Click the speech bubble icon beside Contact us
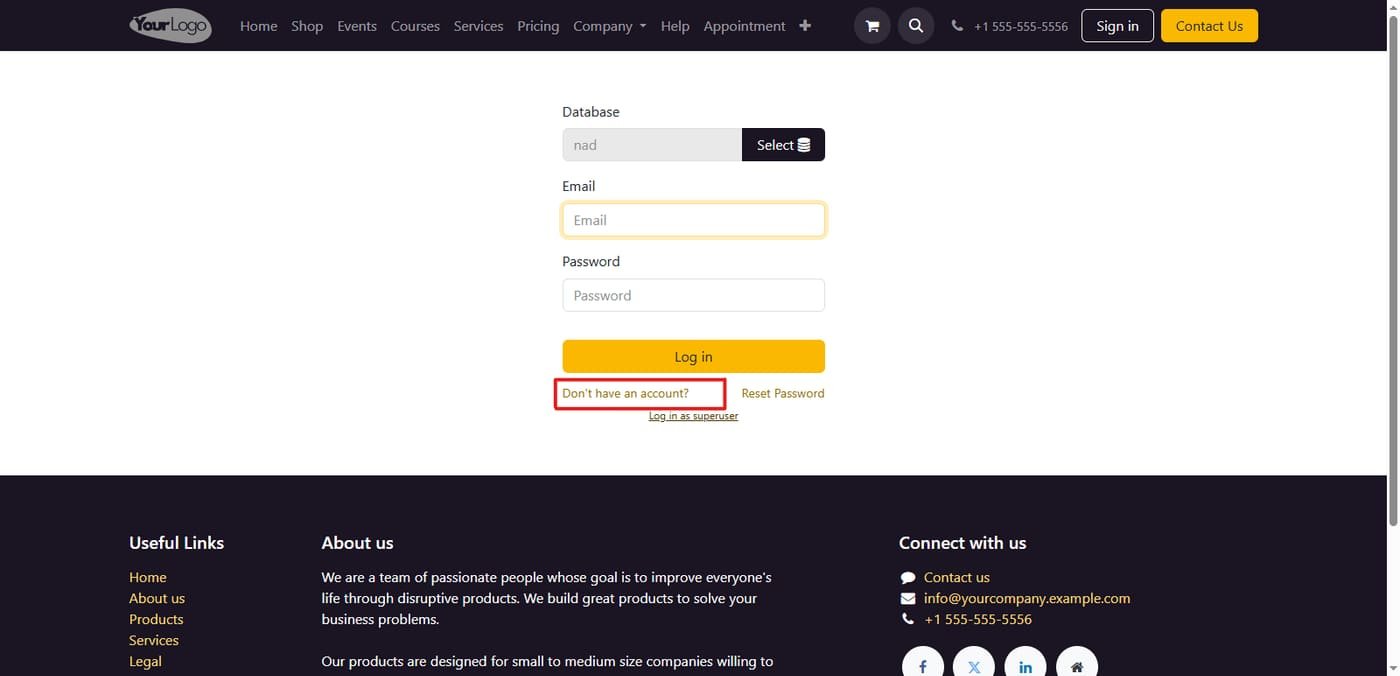This screenshot has width=1400, height=676. pos(908,578)
